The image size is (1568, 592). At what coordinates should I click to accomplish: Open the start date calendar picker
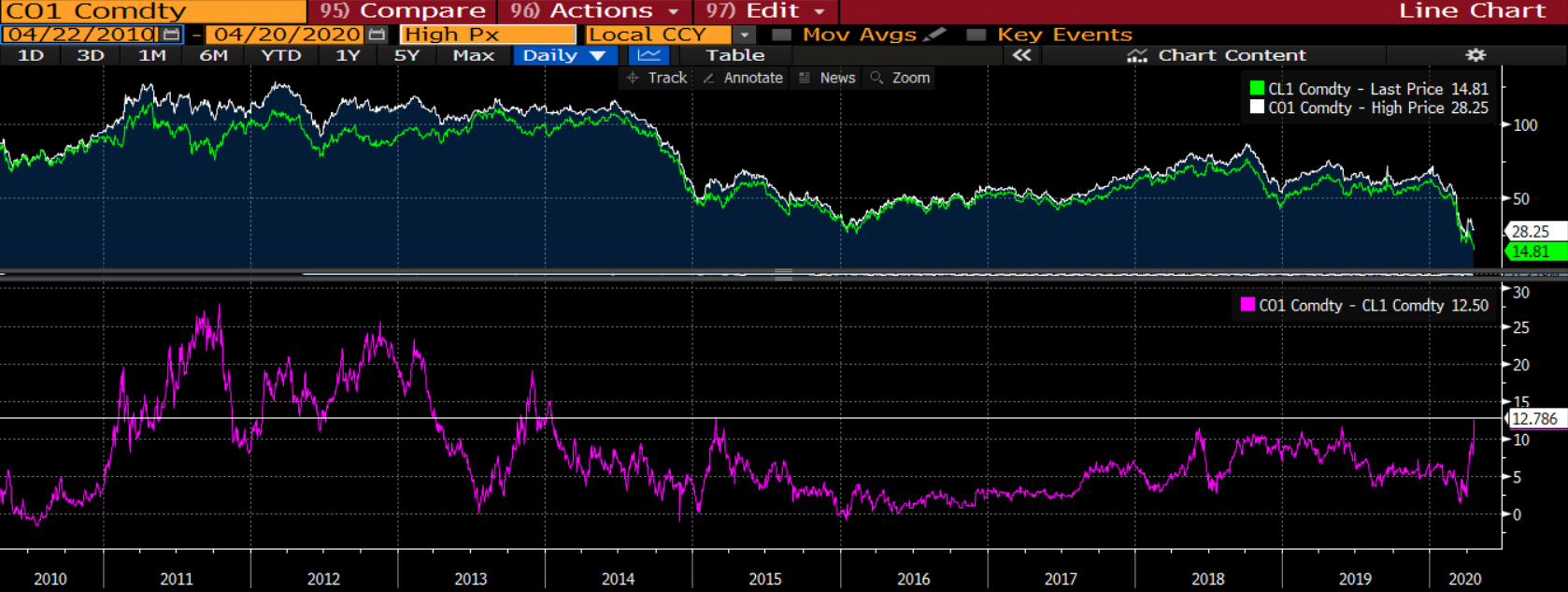point(171,35)
